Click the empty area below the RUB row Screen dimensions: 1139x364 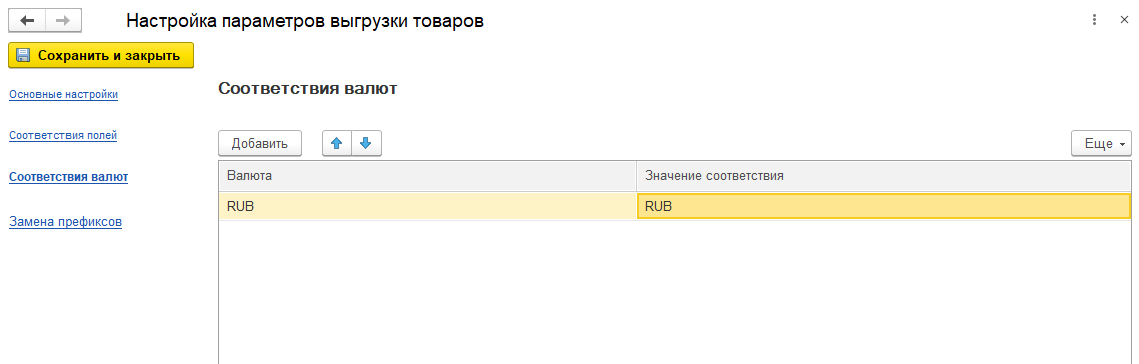(675, 292)
